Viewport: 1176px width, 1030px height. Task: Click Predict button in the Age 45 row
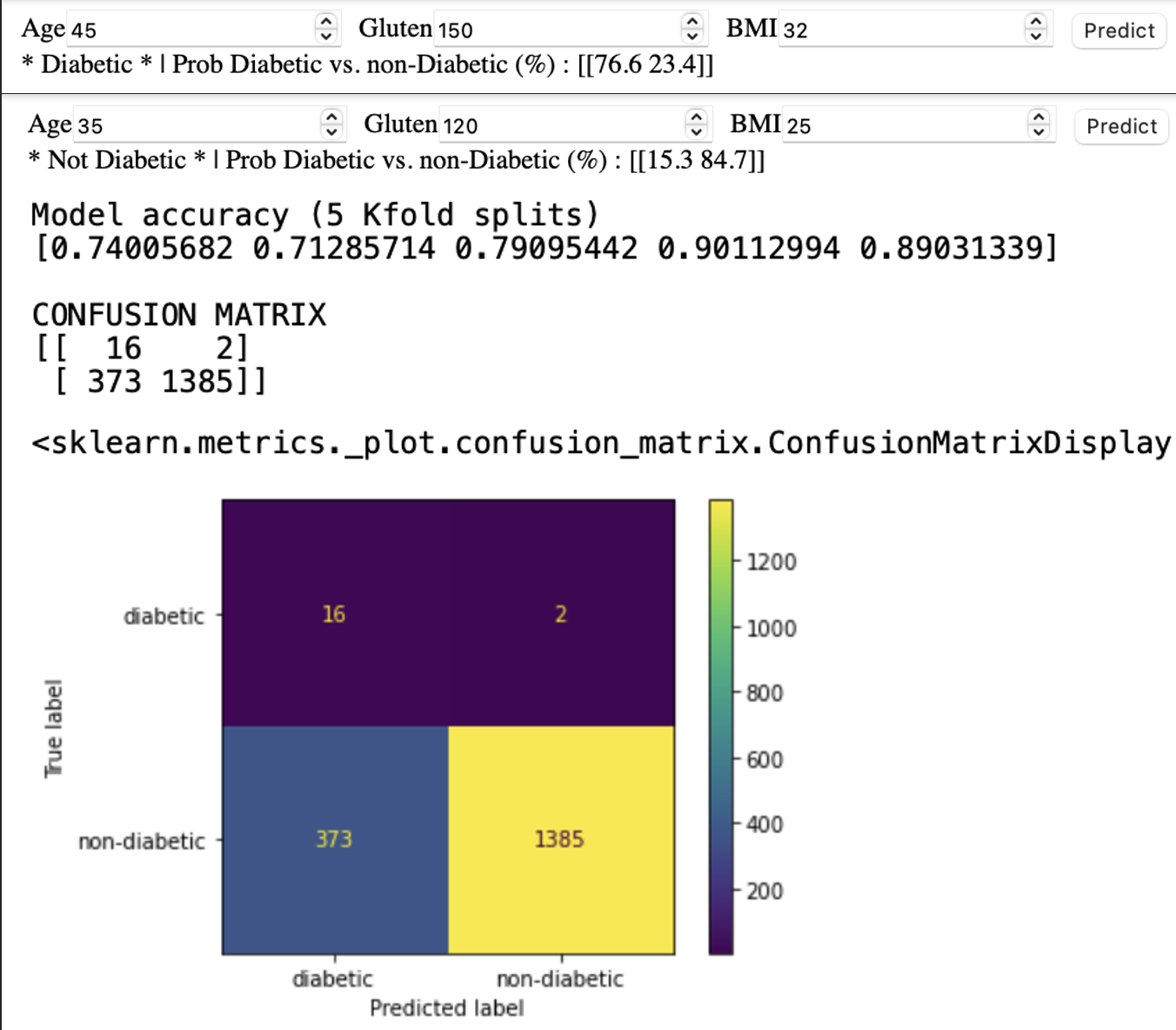click(x=1119, y=30)
